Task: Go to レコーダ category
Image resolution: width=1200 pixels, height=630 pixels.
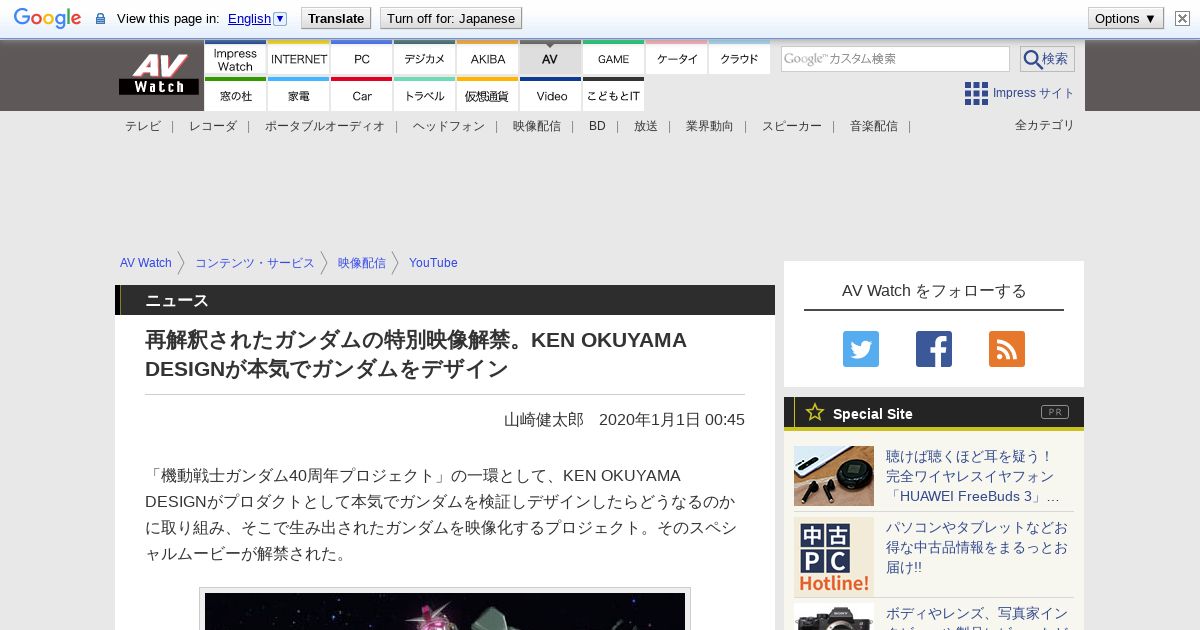Action: pyautogui.click(x=212, y=126)
